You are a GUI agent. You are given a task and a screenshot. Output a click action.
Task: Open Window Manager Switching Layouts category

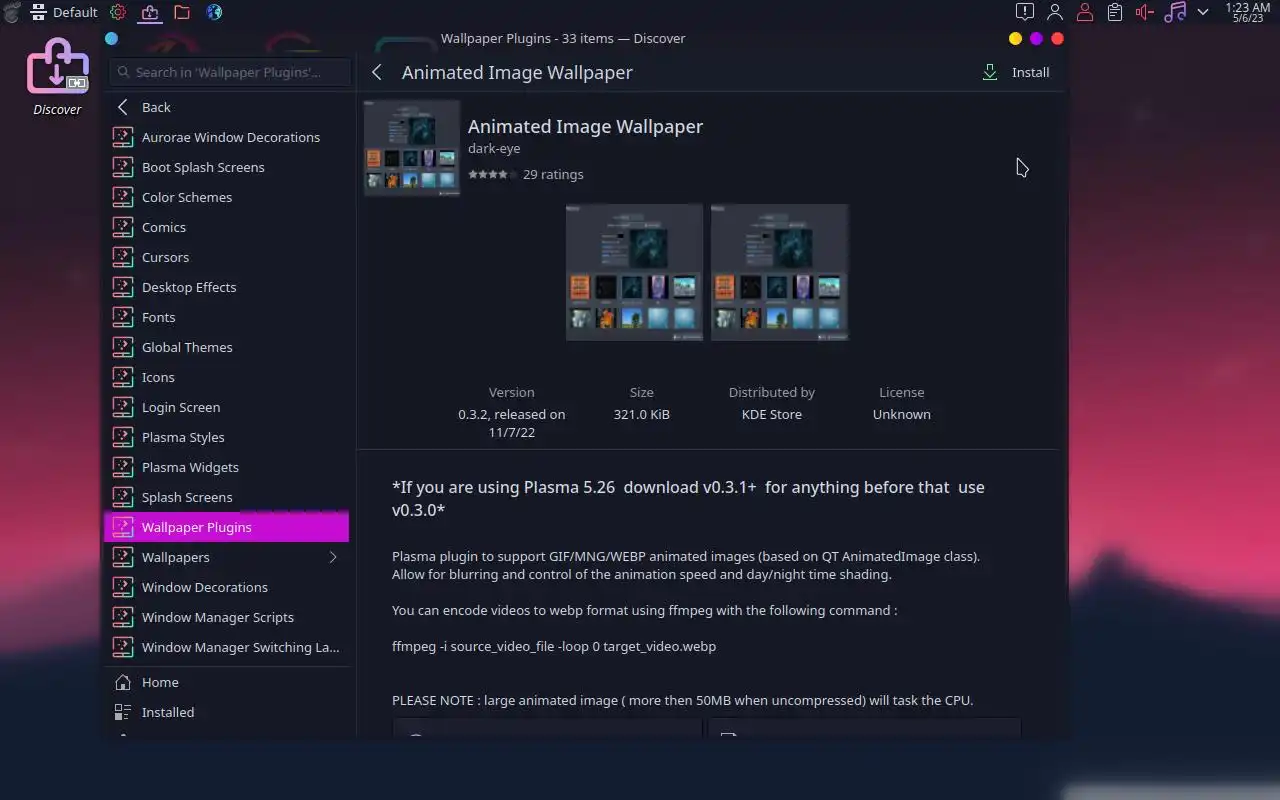click(226, 647)
